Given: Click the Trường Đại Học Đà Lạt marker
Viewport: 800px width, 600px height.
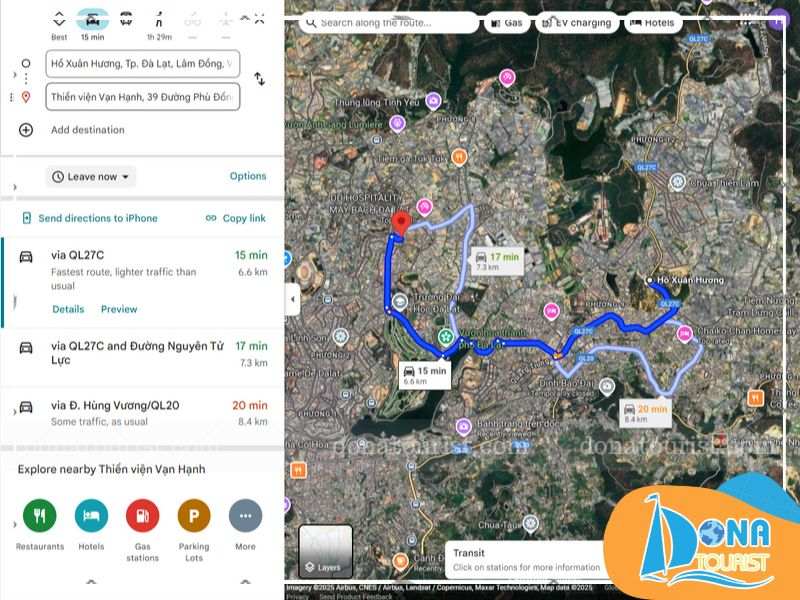Looking at the screenshot, I should point(401,302).
